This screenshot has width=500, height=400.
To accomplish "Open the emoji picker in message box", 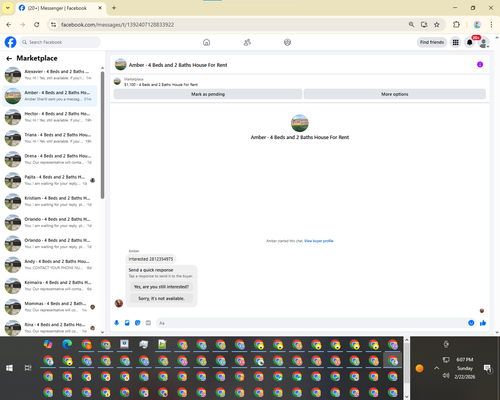I will click(471, 323).
